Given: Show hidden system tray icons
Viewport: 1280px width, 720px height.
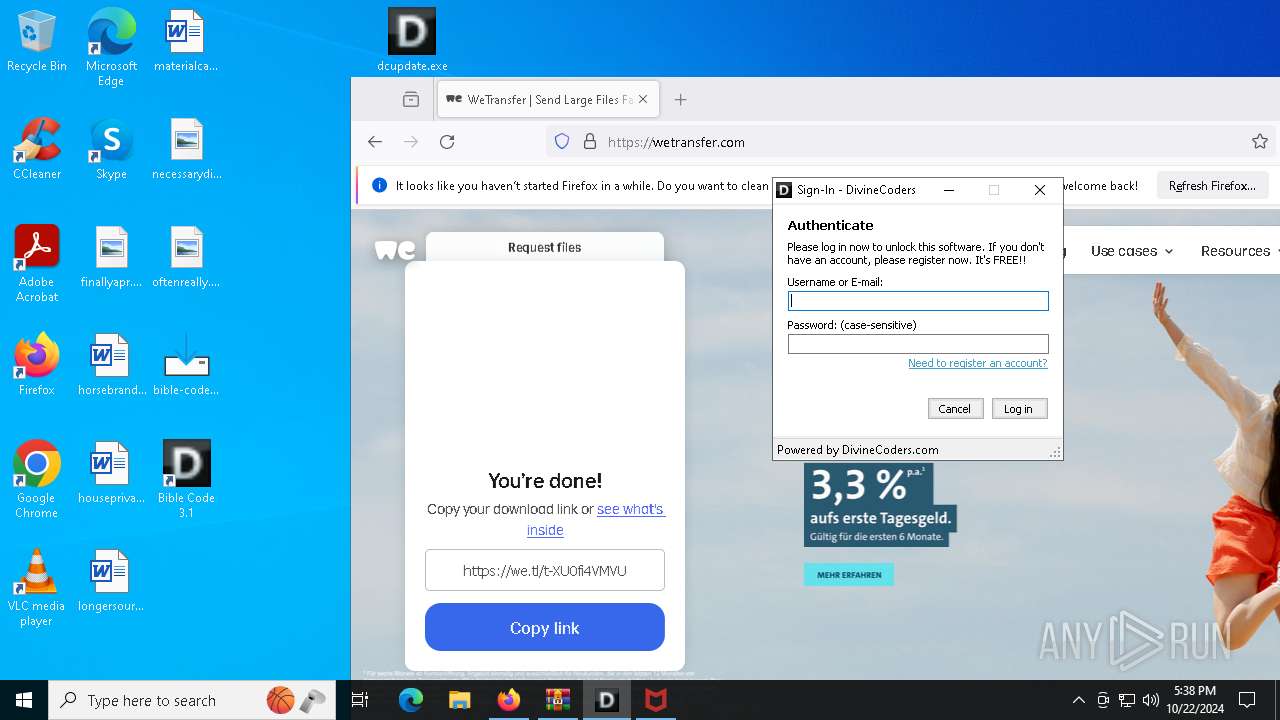Looking at the screenshot, I should (1078, 700).
